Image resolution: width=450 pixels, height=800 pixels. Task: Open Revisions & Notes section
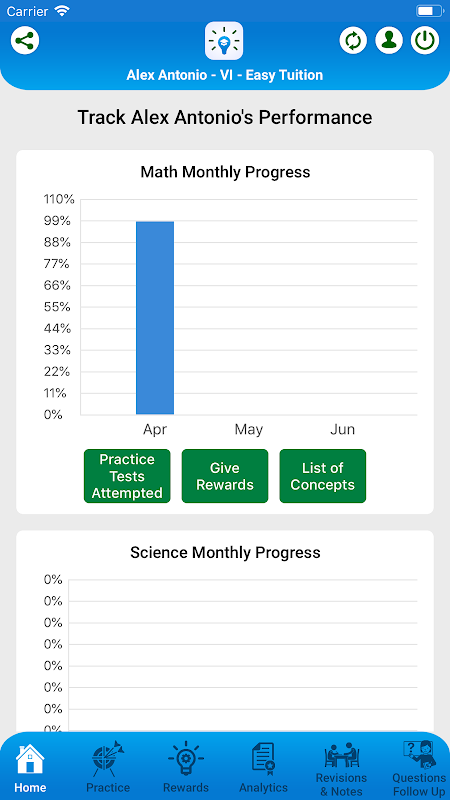click(x=341, y=770)
